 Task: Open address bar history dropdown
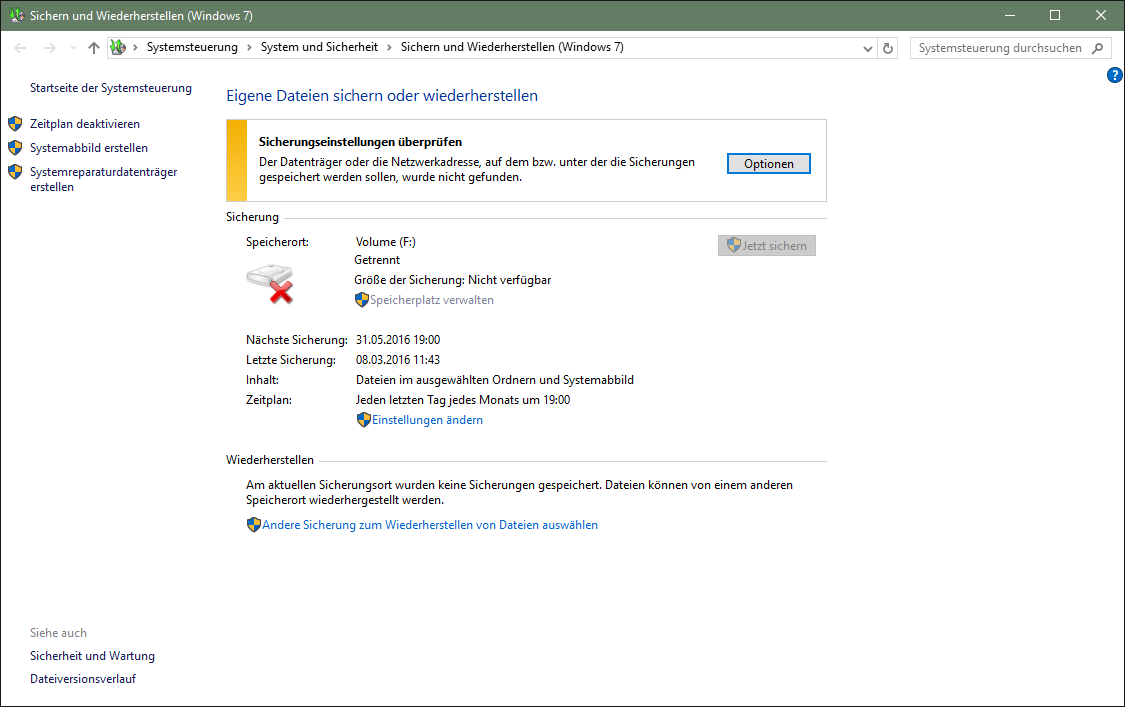pos(867,48)
